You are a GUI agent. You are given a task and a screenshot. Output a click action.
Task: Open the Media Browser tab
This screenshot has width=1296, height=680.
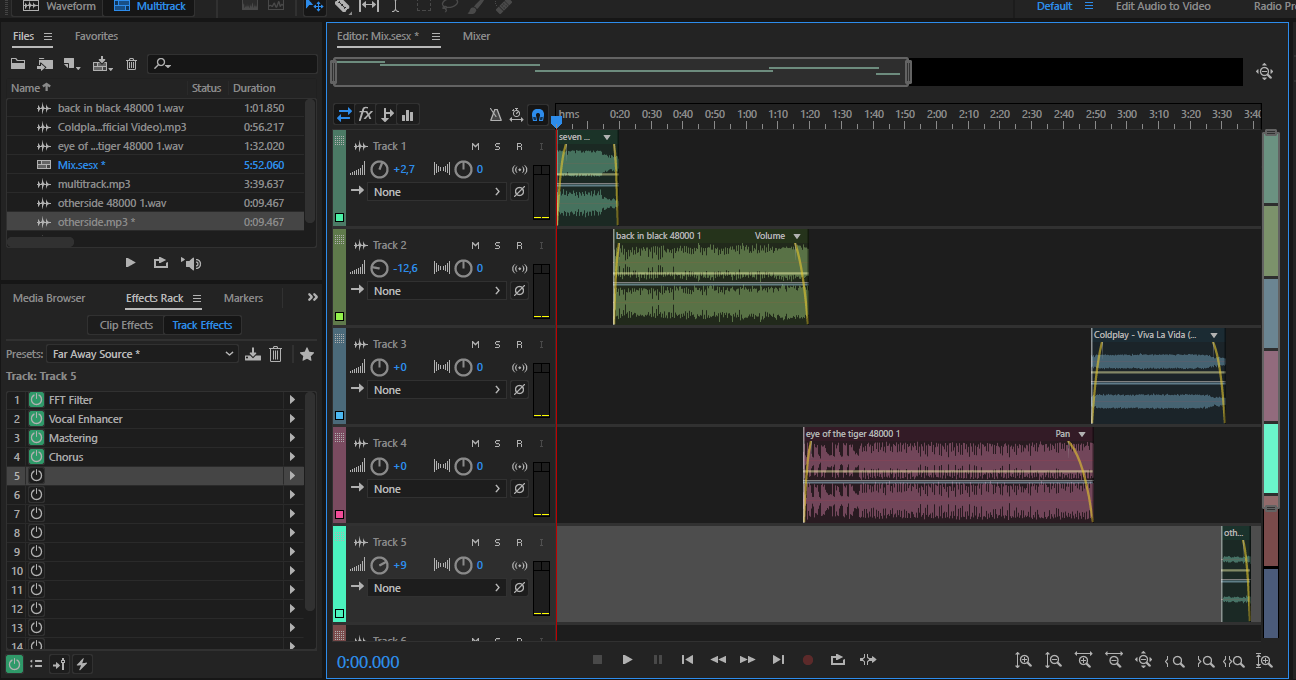click(x=49, y=298)
